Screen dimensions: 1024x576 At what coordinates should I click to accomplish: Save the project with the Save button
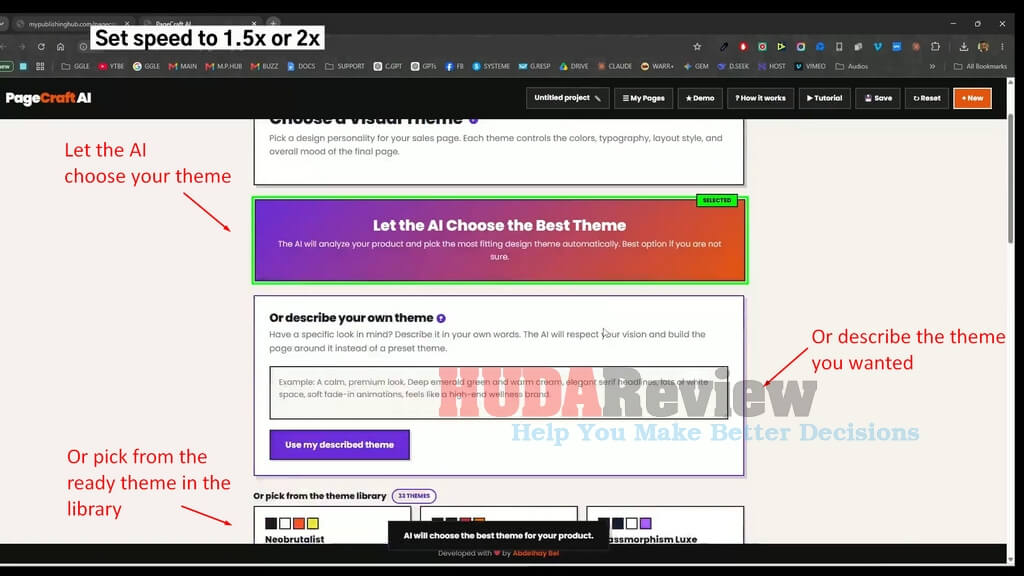[x=878, y=98]
